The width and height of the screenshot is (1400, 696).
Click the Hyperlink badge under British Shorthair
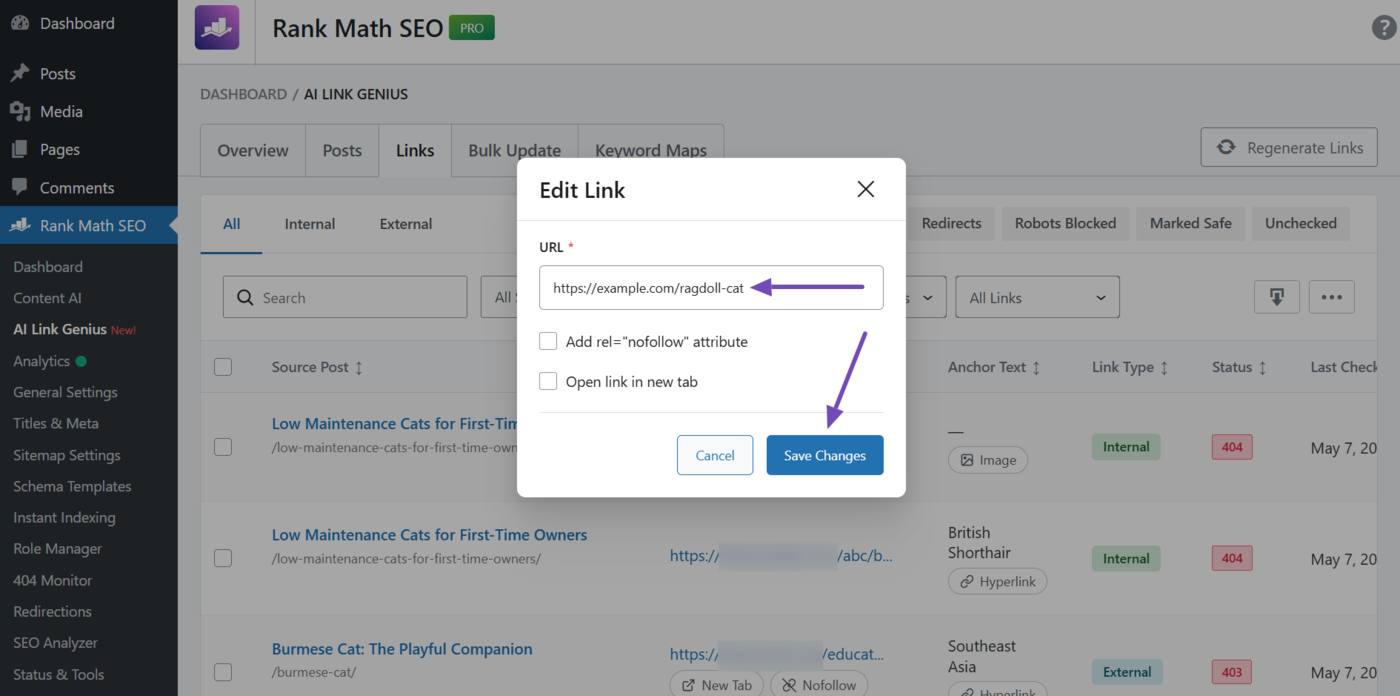998,581
